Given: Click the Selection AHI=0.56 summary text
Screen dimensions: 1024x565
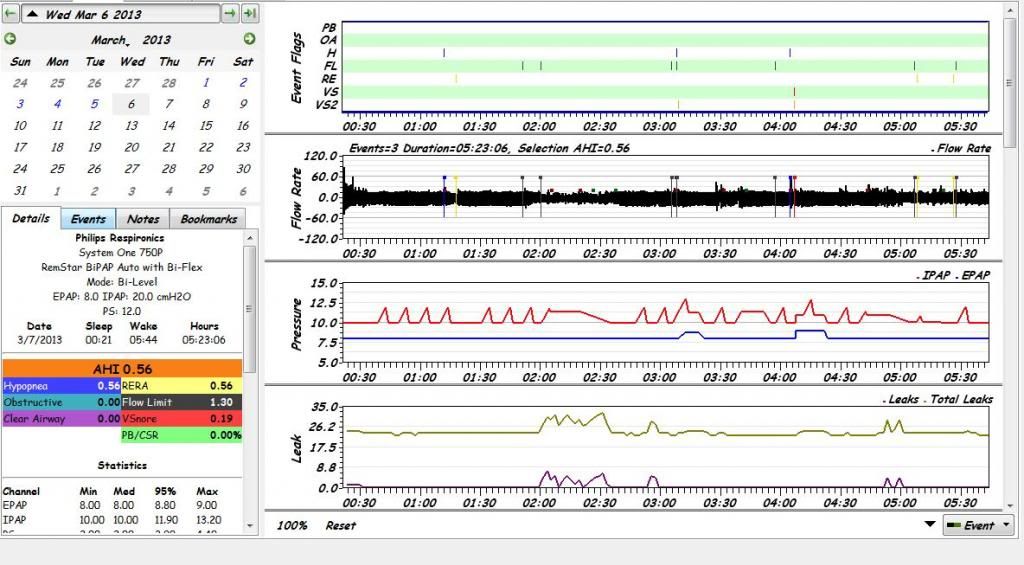Looking at the screenshot, I should [573, 148].
